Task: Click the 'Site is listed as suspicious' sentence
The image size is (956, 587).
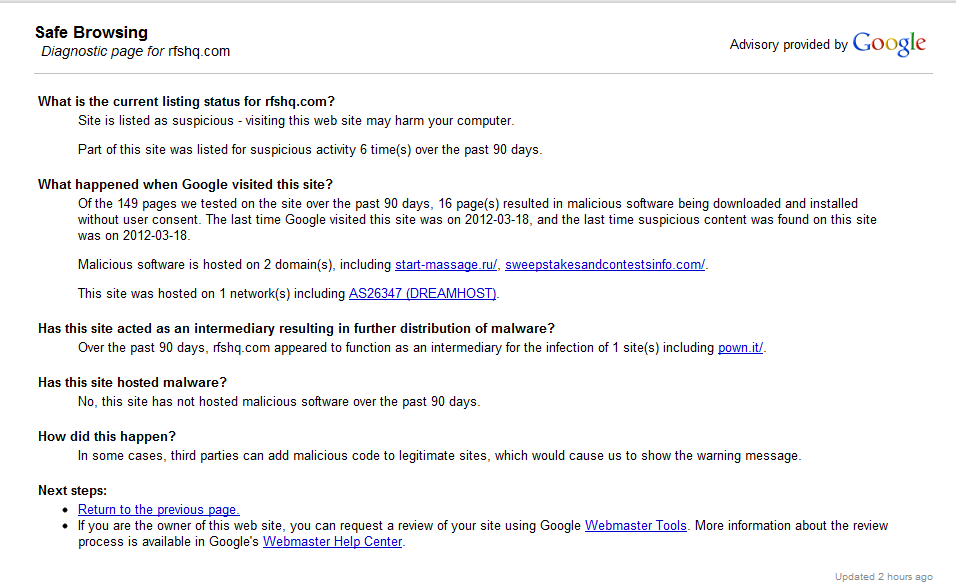Action: [x=296, y=121]
